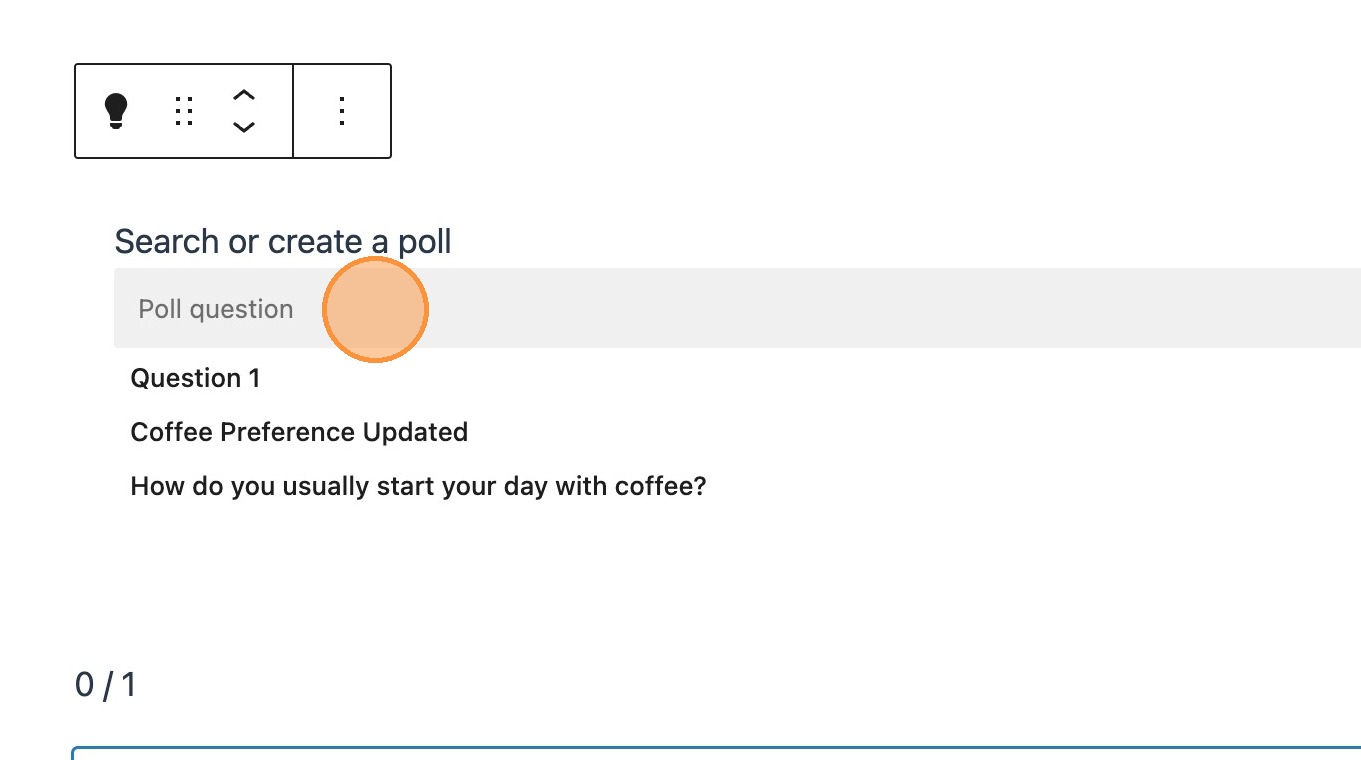Open the existing coffee preference poll entry
This screenshot has height=760, width=1361.
[299, 432]
